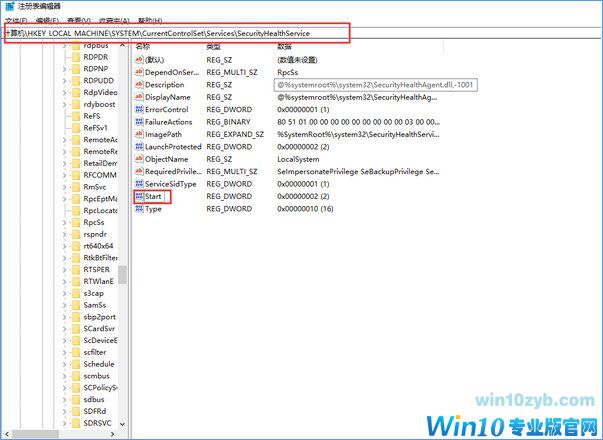Click the LocalSystem data of ObjectName
This screenshot has height=440, width=603.
point(298,159)
